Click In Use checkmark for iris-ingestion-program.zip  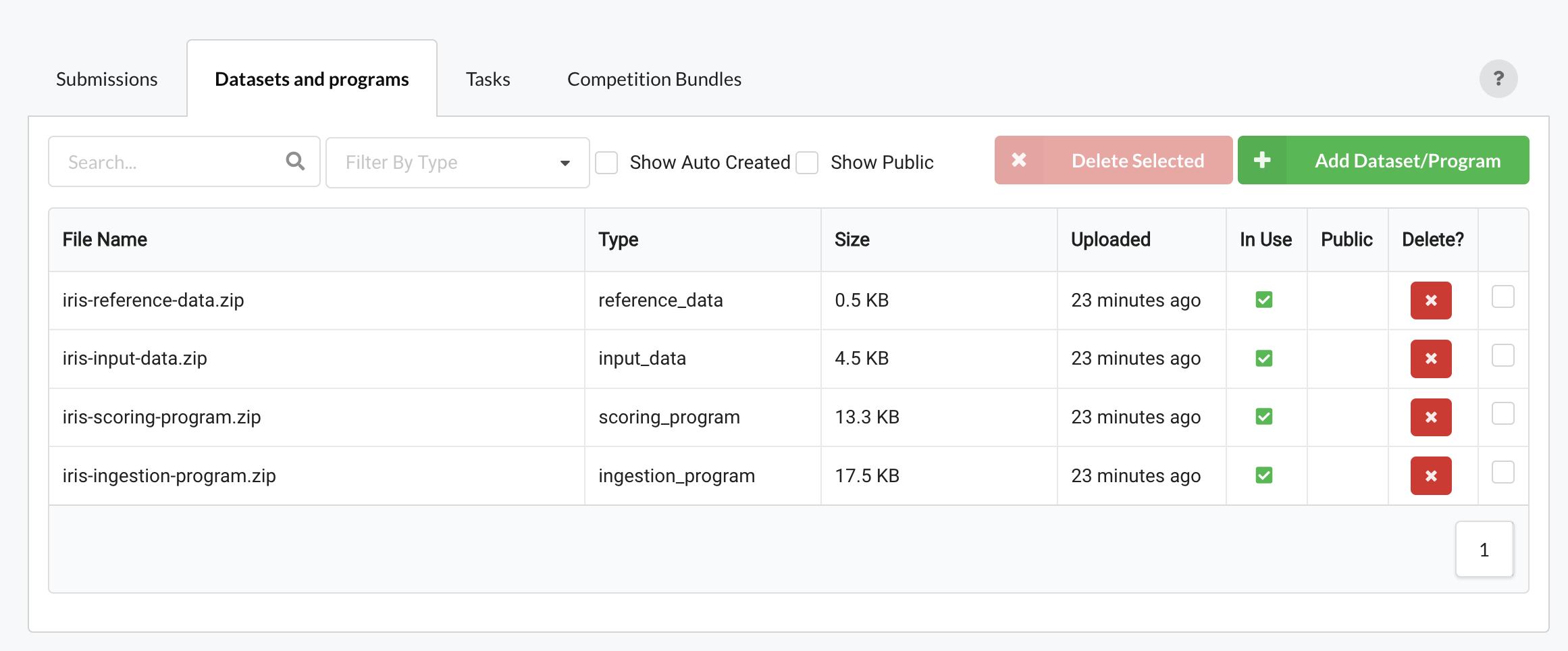click(1263, 475)
